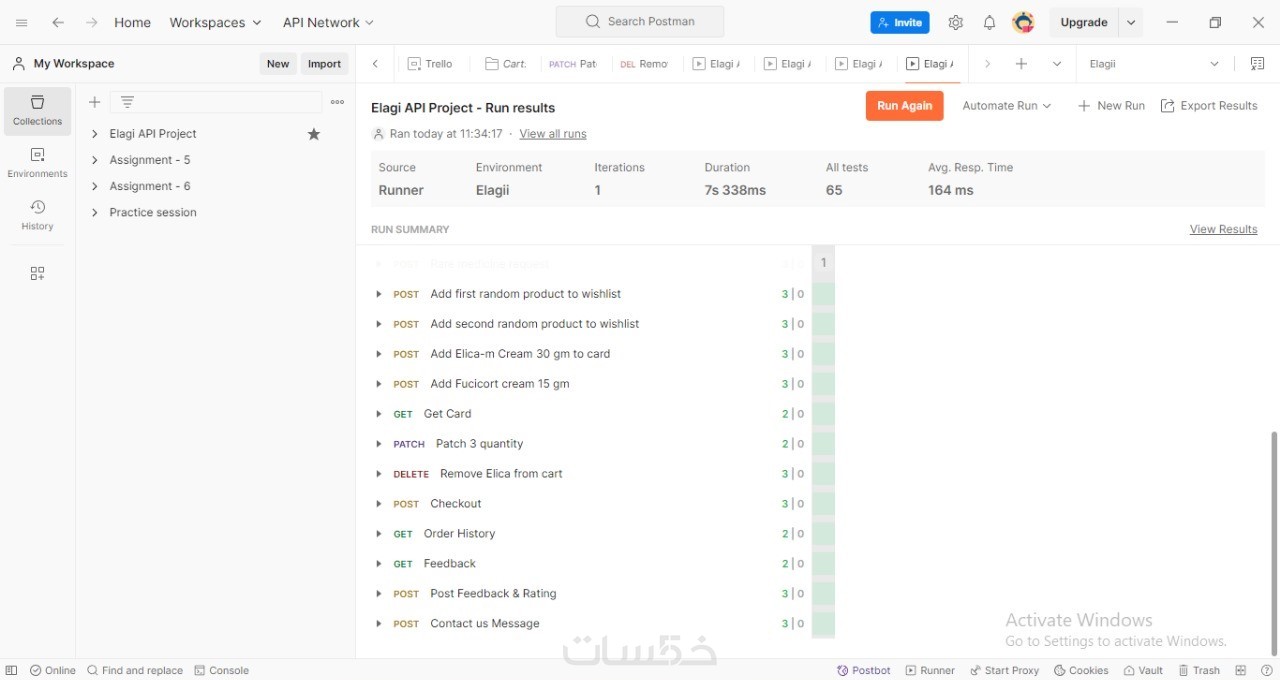Expand the API Network dropdown

328,22
